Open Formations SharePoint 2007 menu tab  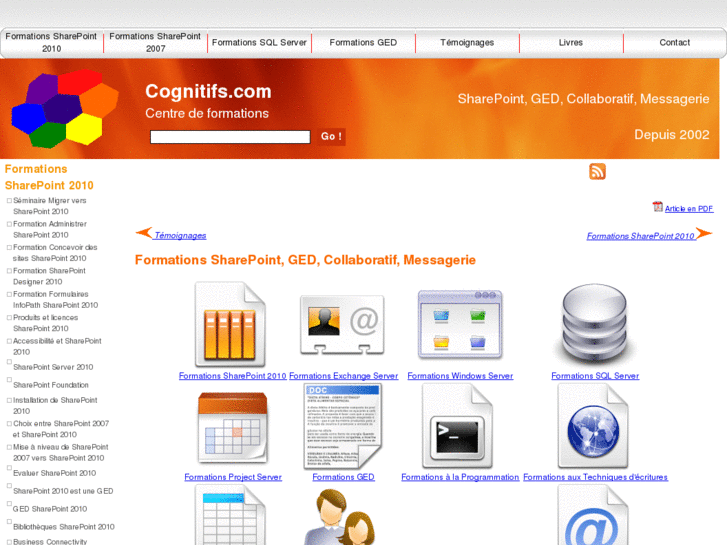155,42
